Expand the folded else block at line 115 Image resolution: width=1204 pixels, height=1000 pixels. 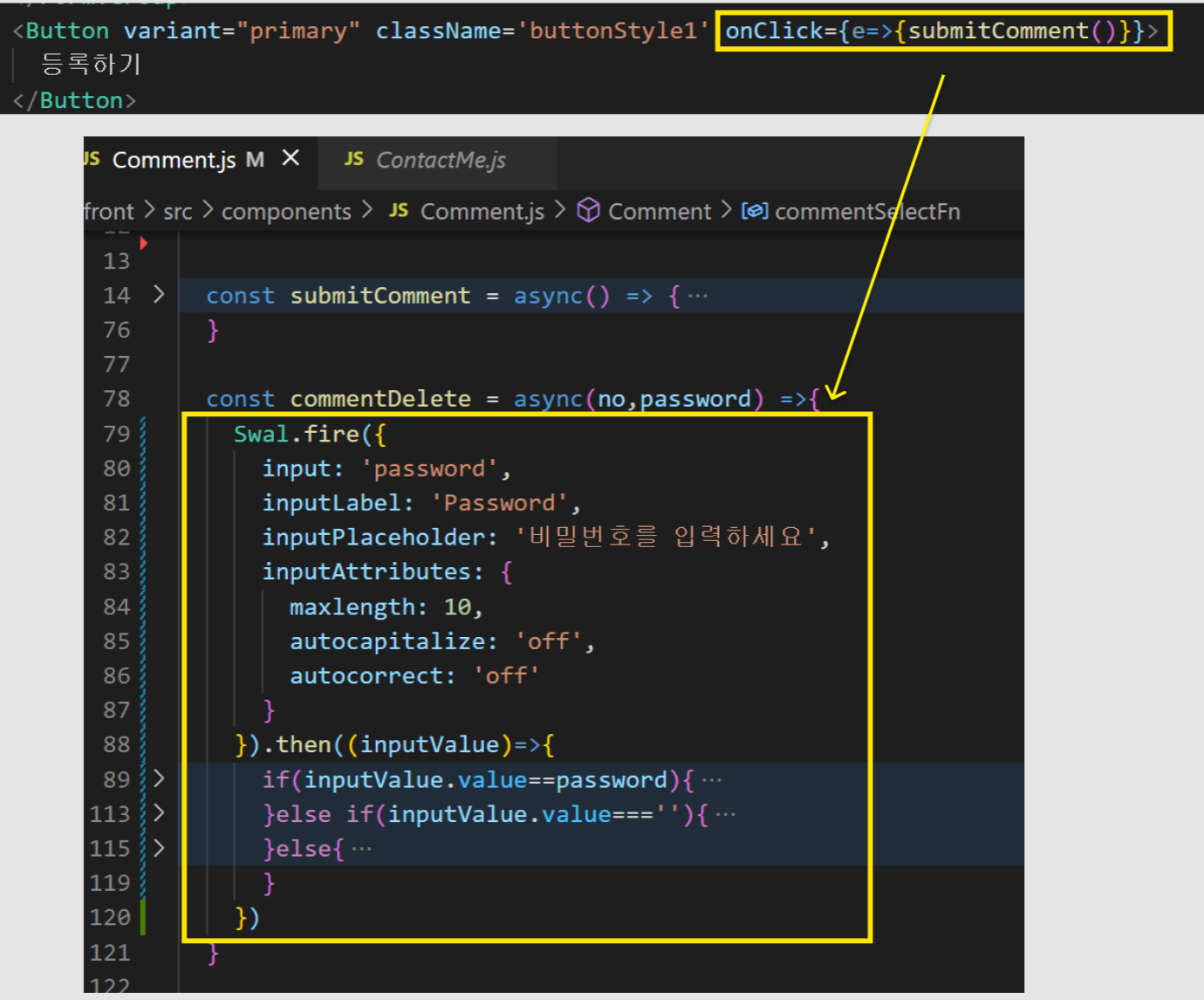(x=159, y=847)
